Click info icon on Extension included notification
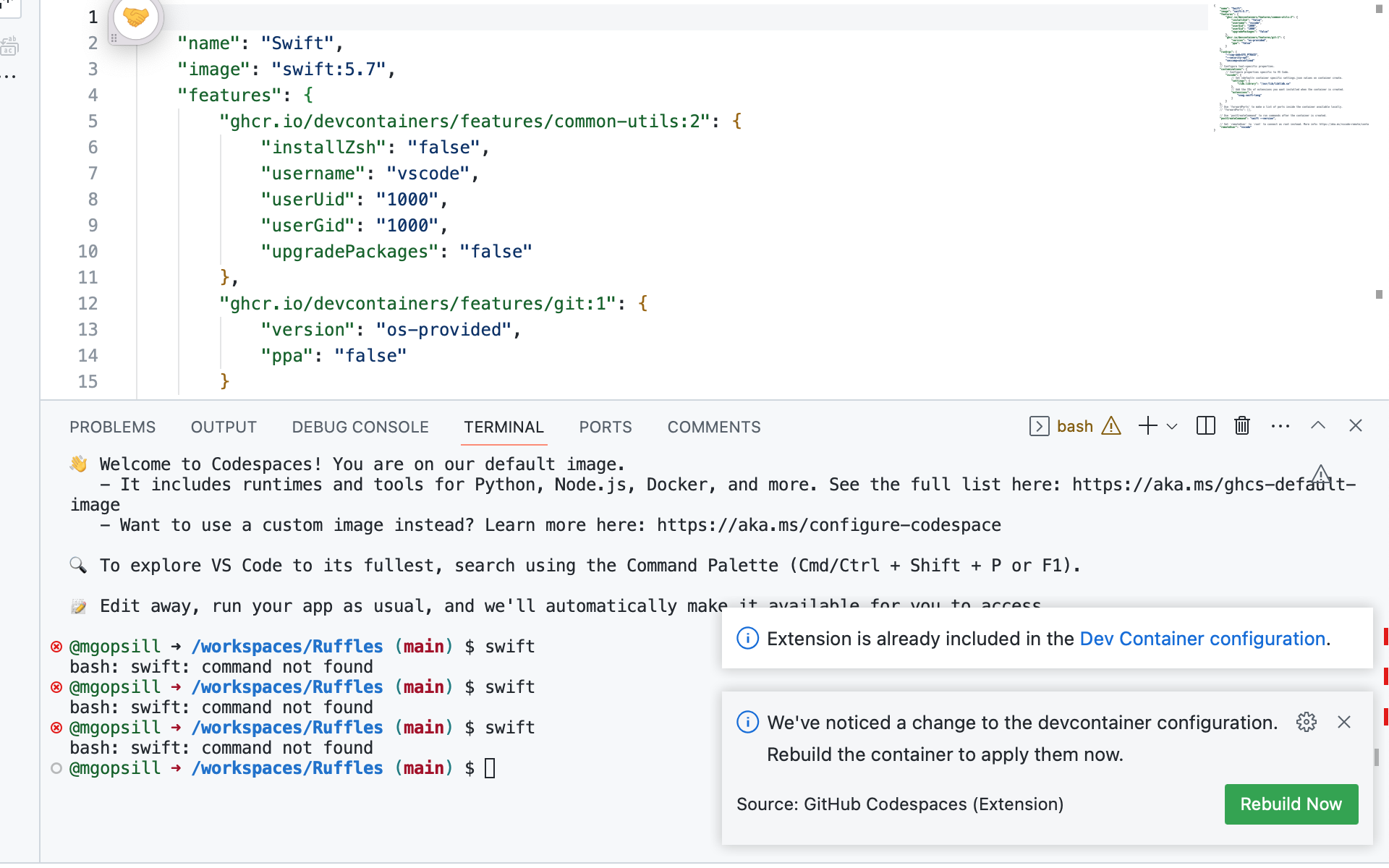Screen dimensions: 1389x868 [x=747, y=638]
